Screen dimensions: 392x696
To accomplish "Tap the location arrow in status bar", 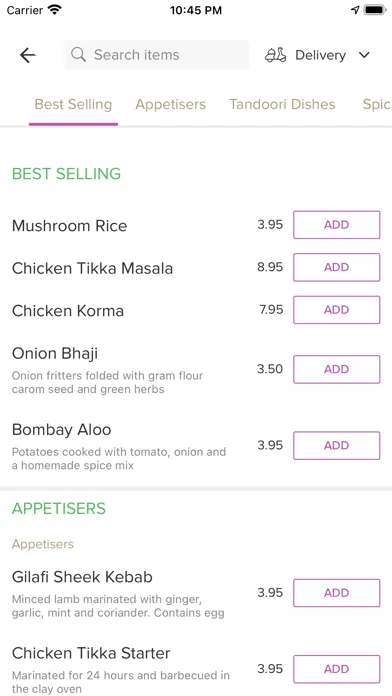I will 355,10.
